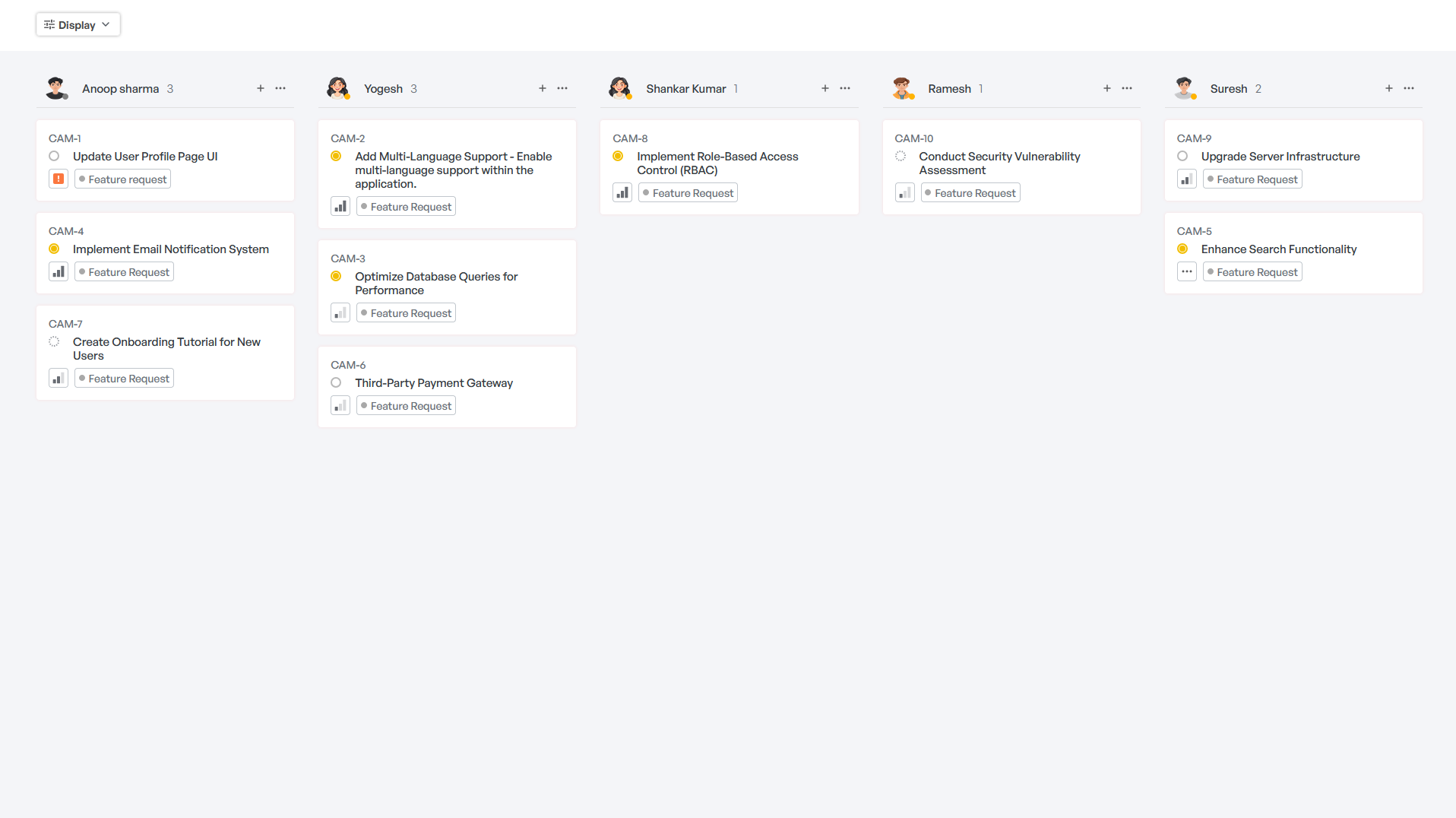1456x818 pixels.
Task: Open options menu for Ramesh's column
Action: tap(1127, 88)
